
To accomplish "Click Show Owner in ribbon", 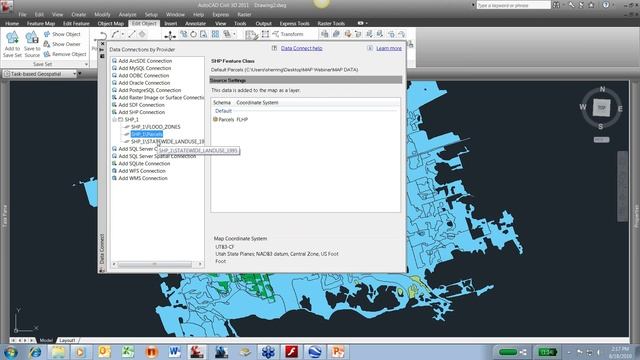I will (62, 44).
